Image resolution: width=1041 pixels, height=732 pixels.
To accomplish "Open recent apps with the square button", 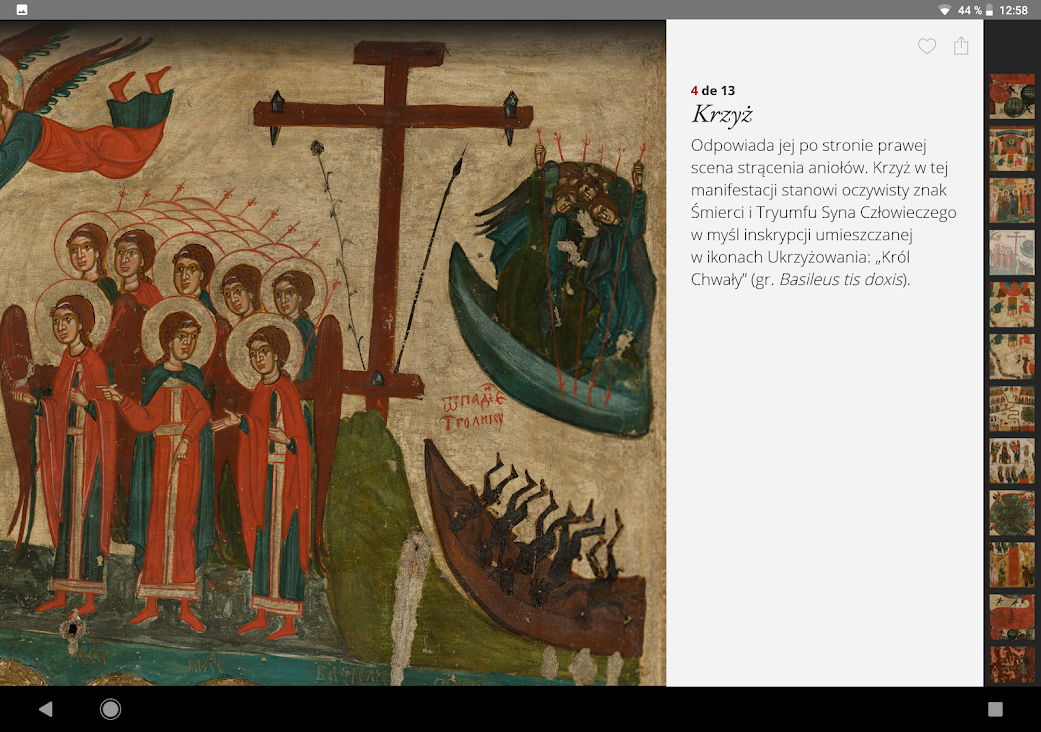I will tap(995, 709).
